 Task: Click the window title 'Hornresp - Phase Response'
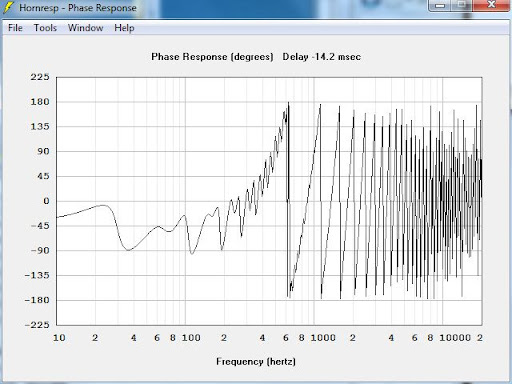(x=78, y=8)
